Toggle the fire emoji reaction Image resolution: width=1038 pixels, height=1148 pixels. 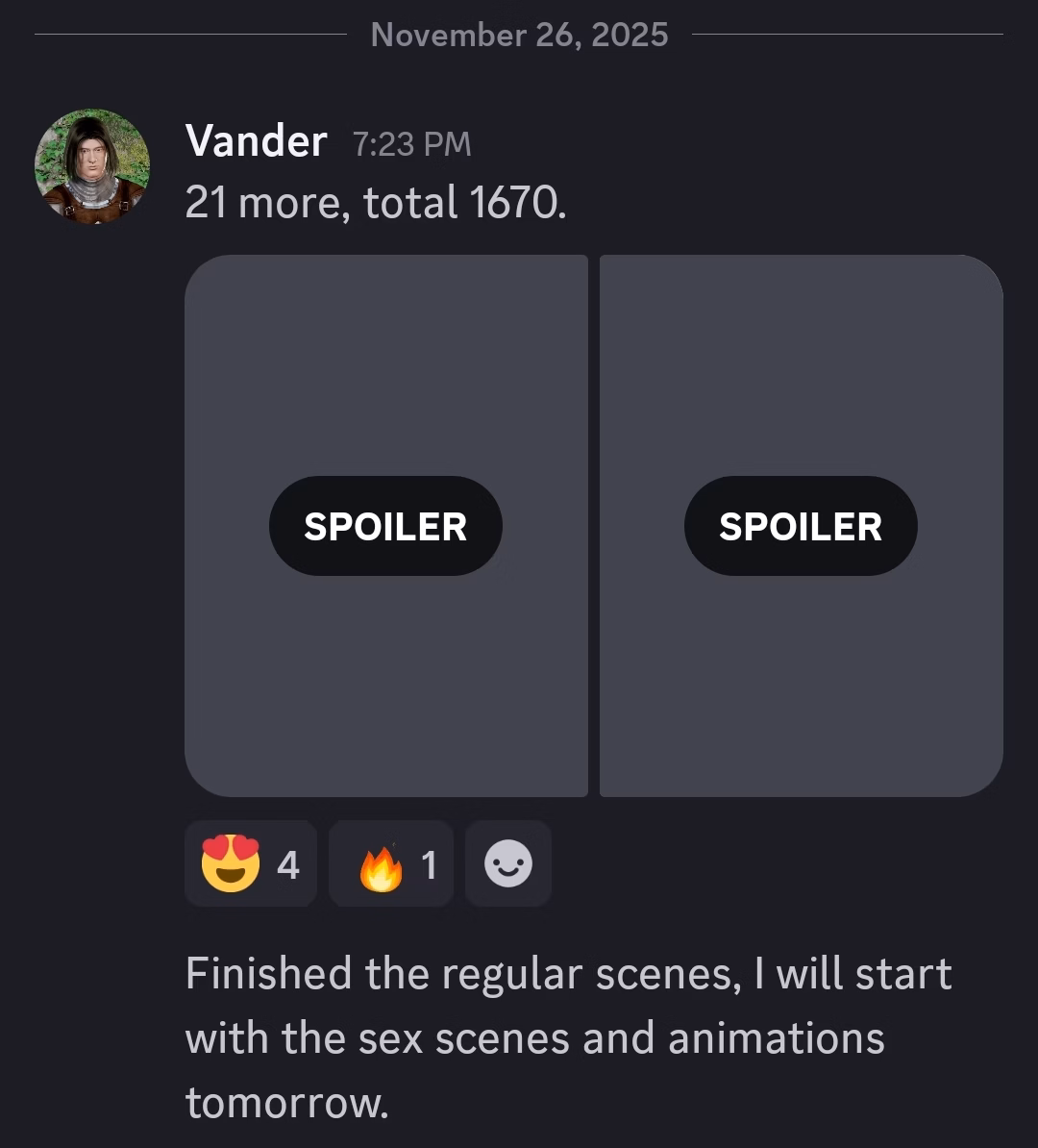pos(390,863)
